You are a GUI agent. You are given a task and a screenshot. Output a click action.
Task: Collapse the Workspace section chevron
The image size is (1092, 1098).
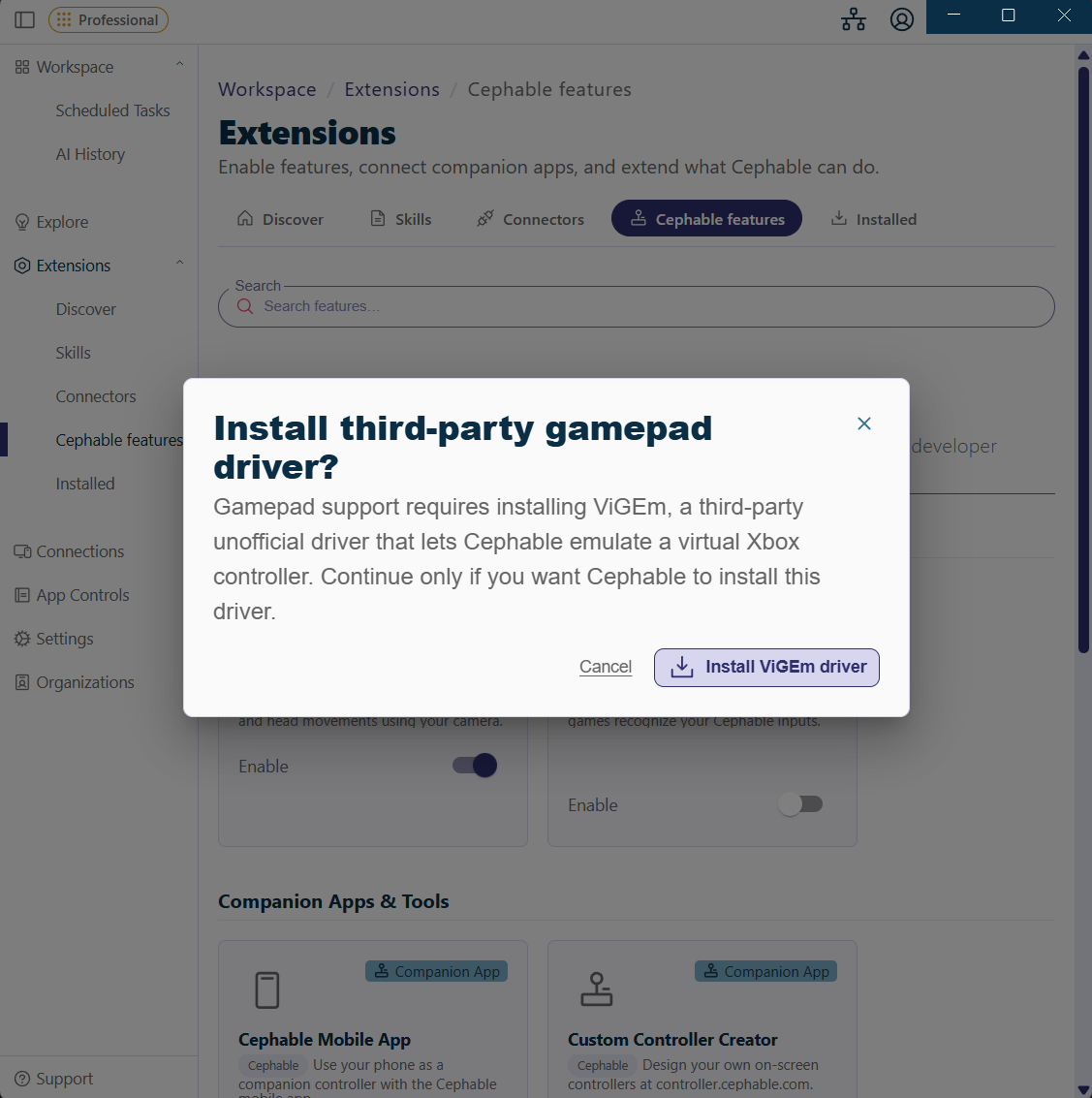180,64
